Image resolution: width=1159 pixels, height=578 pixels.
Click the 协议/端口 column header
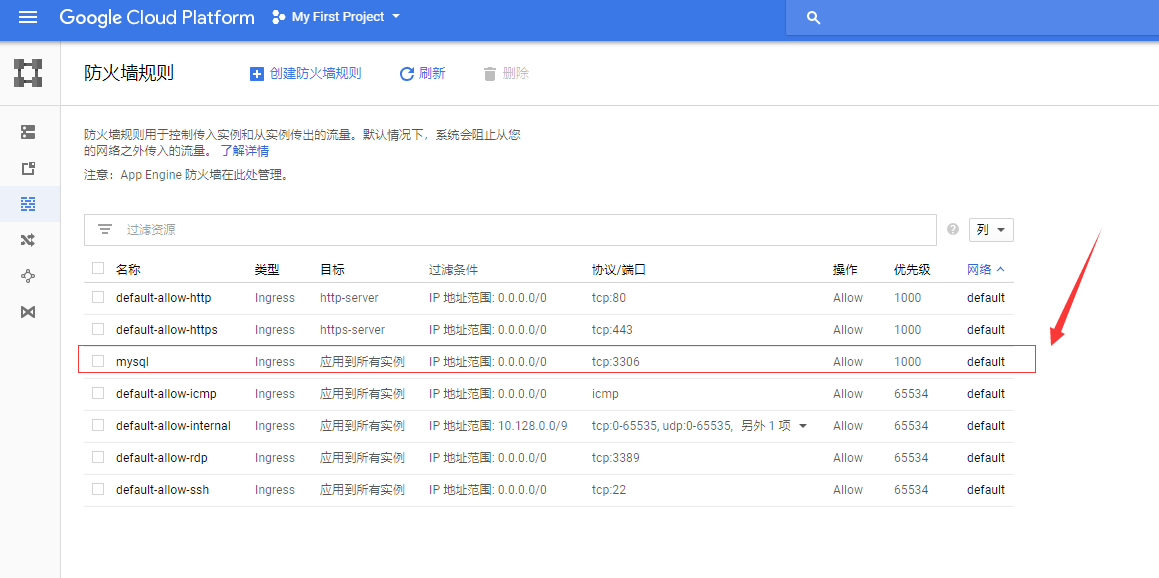[x=619, y=270]
